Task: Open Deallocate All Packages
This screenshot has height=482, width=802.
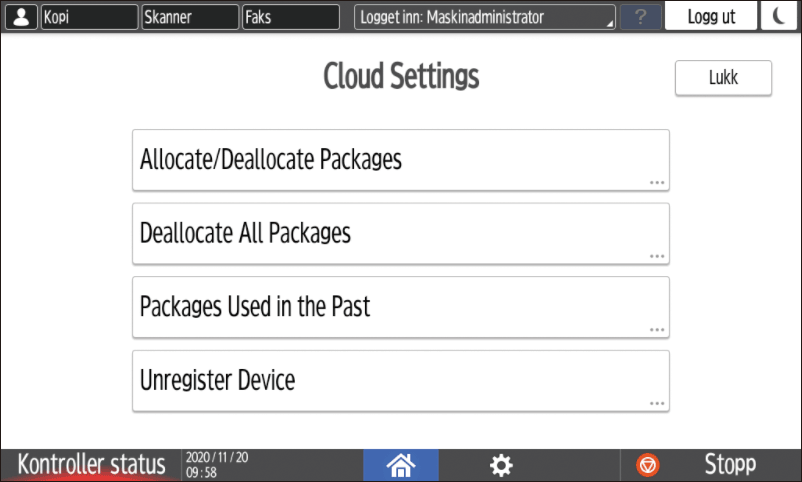Action: 400,234
